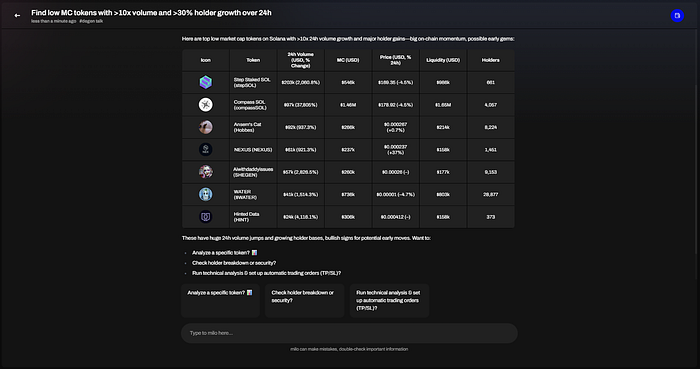Viewport: 700px width, 369px height.
Task: Select the 'Run technical analysis' suggestion button
Action: pyautogui.click(x=389, y=300)
